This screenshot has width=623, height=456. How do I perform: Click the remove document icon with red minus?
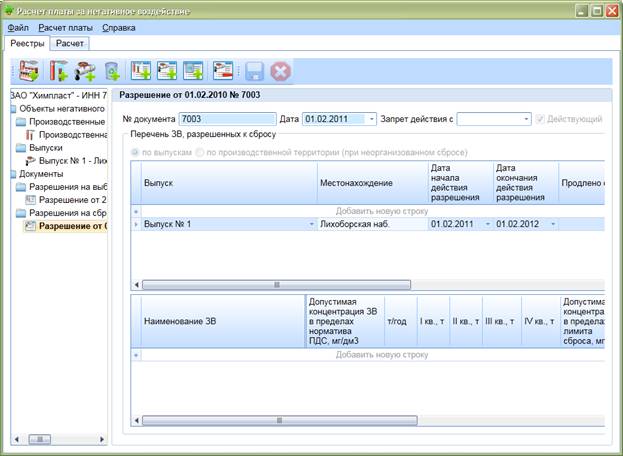pos(223,71)
